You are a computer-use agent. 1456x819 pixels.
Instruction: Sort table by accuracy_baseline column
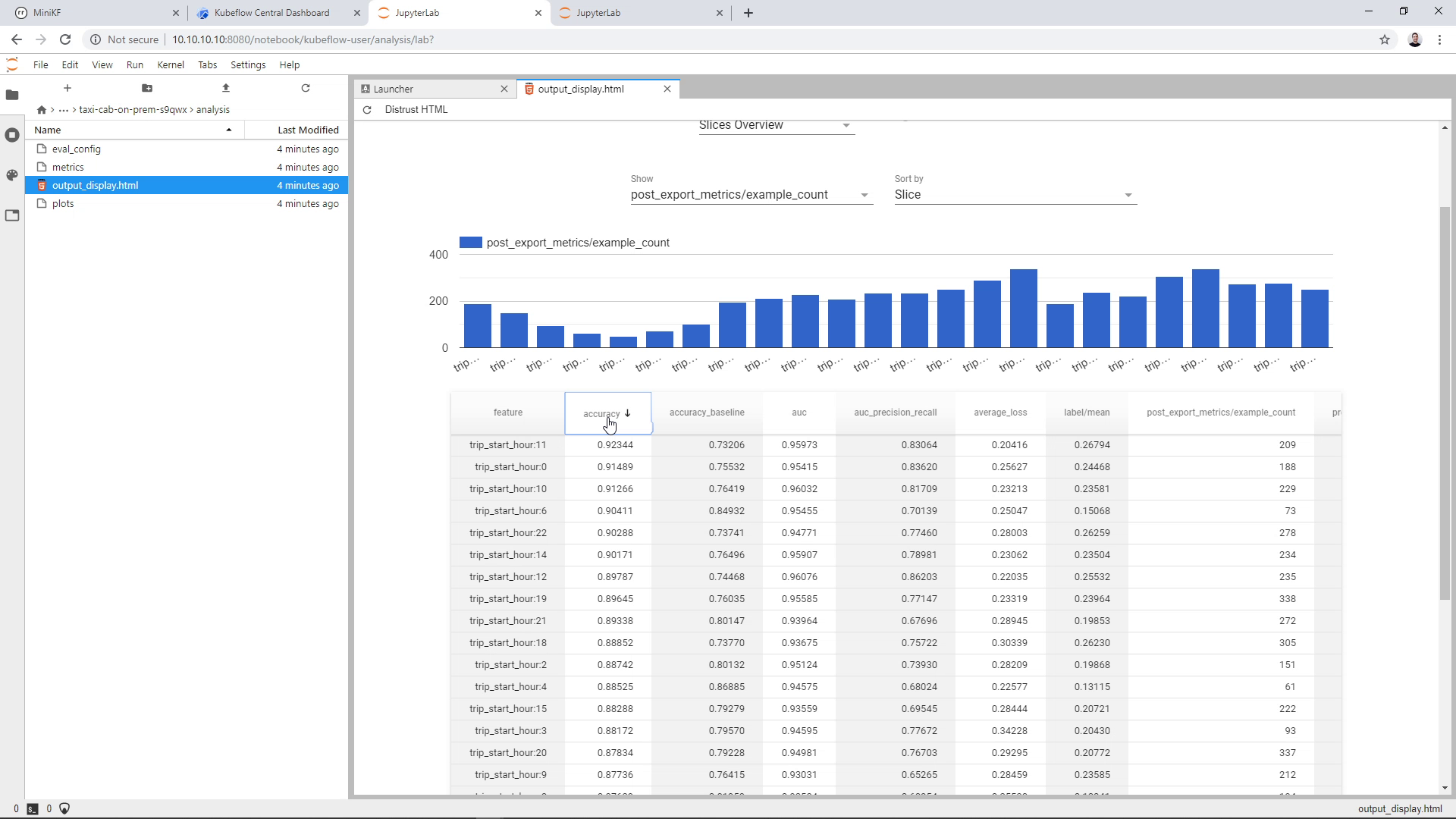(x=707, y=413)
